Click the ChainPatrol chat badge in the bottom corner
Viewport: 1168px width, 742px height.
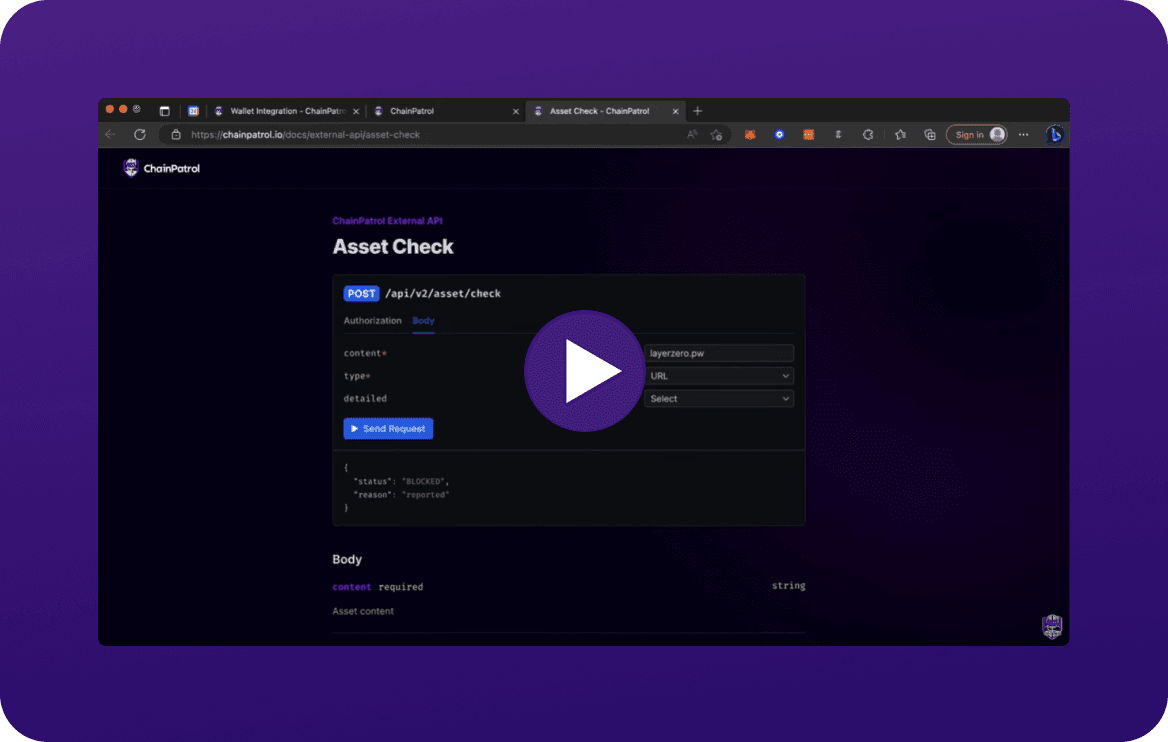1052,627
